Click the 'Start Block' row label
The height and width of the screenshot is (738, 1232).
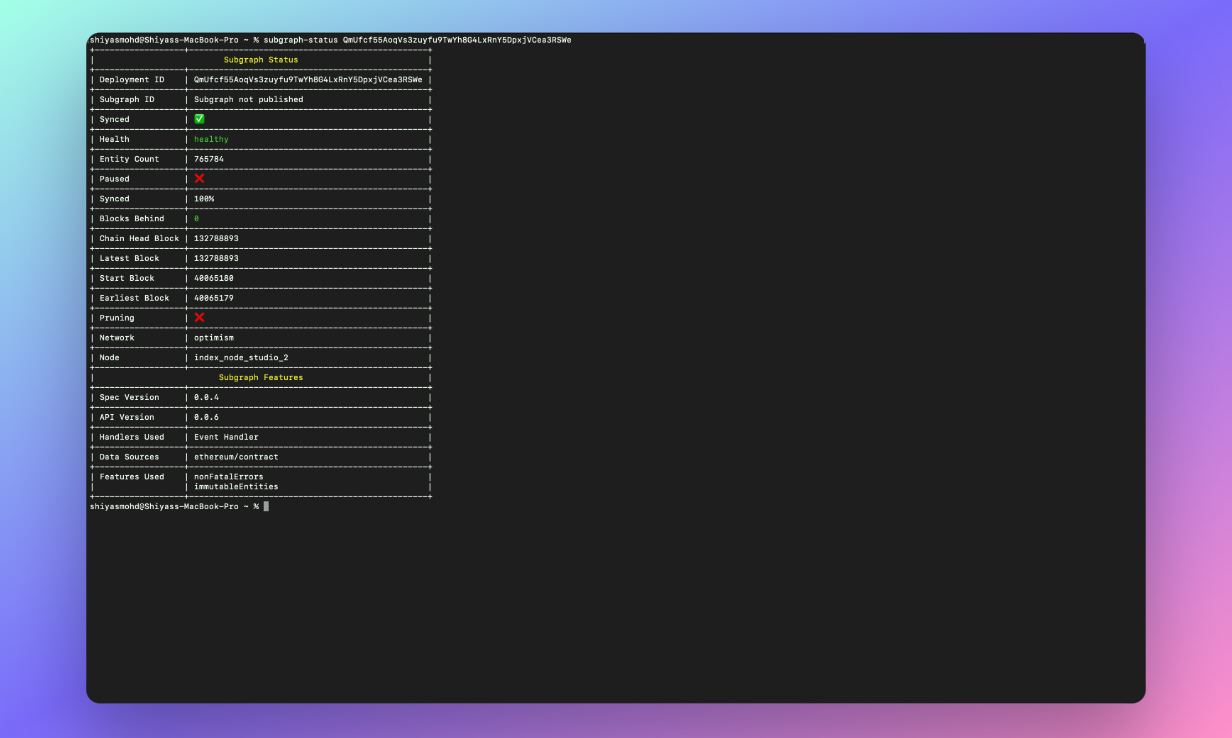(127, 278)
